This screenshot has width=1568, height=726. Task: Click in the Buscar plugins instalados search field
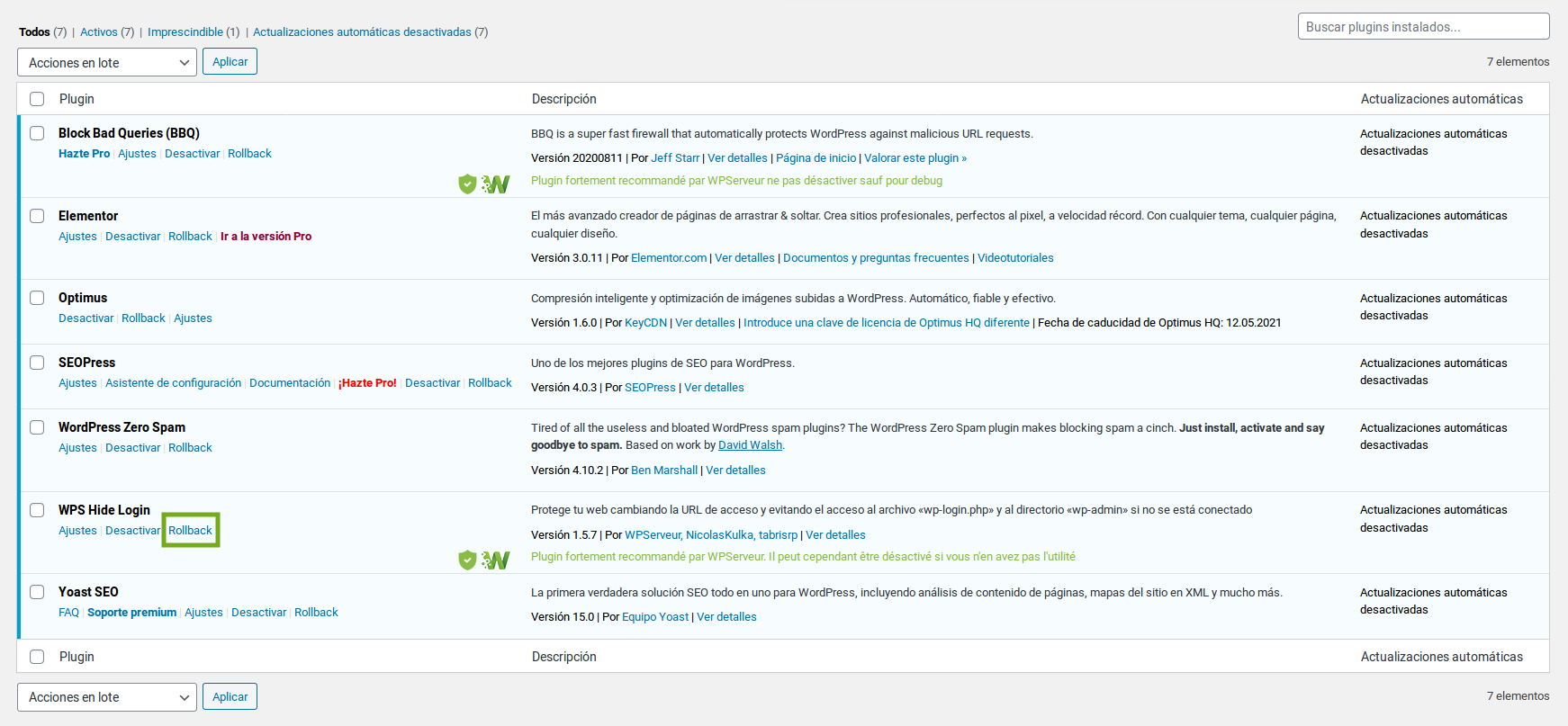pos(1423,27)
